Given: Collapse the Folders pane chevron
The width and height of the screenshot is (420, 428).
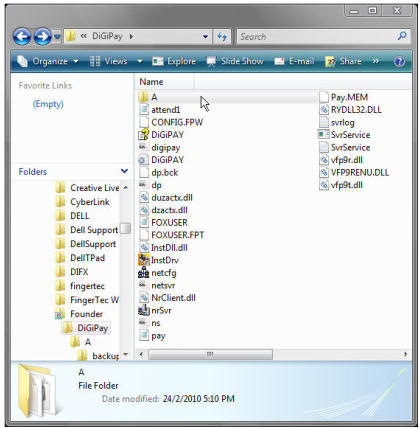Looking at the screenshot, I should 124,171.
